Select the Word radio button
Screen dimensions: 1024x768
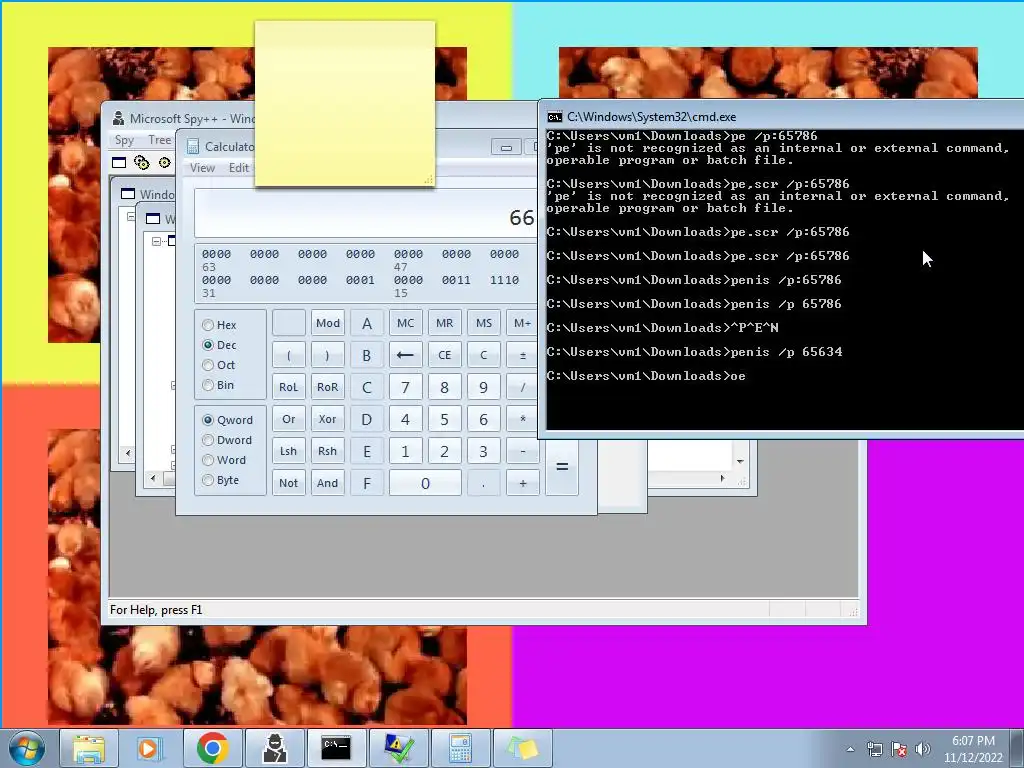(x=208, y=460)
